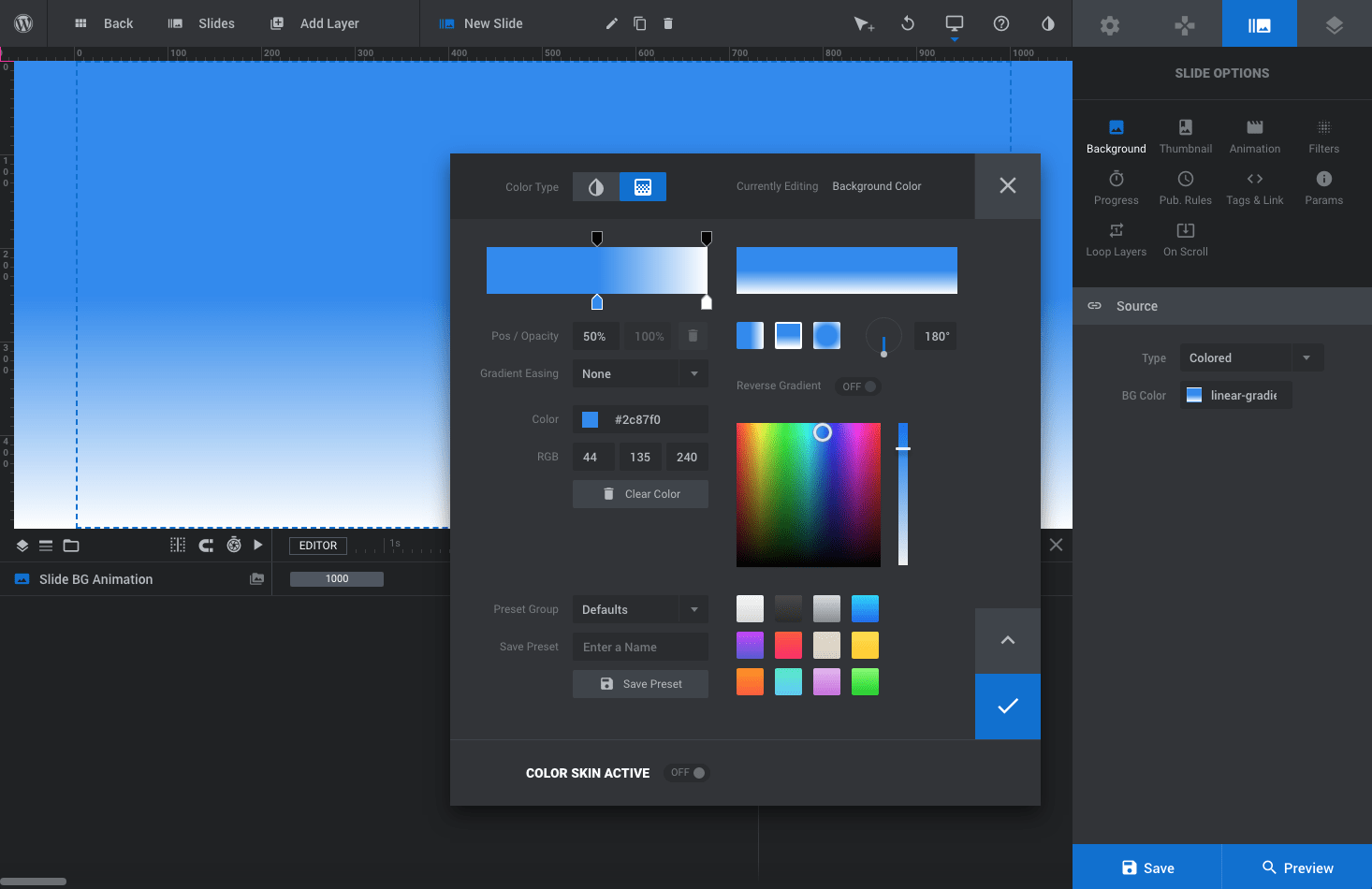The height and width of the screenshot is (889, 1372).
Task: Toggle Reverse Gradient on
Action: [x=857, y=386]
